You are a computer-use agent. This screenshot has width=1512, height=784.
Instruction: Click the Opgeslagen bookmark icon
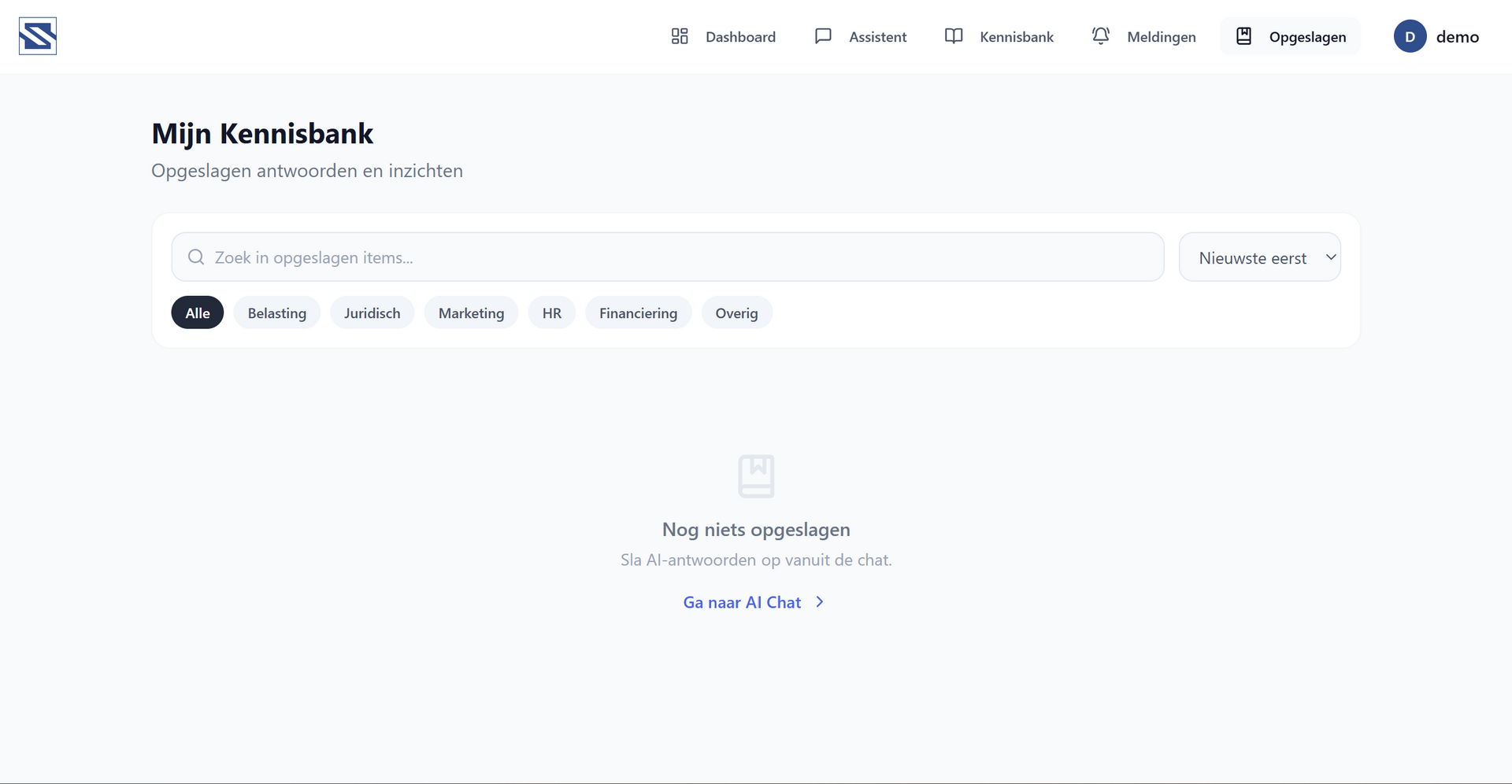(x=1243, y=36)
